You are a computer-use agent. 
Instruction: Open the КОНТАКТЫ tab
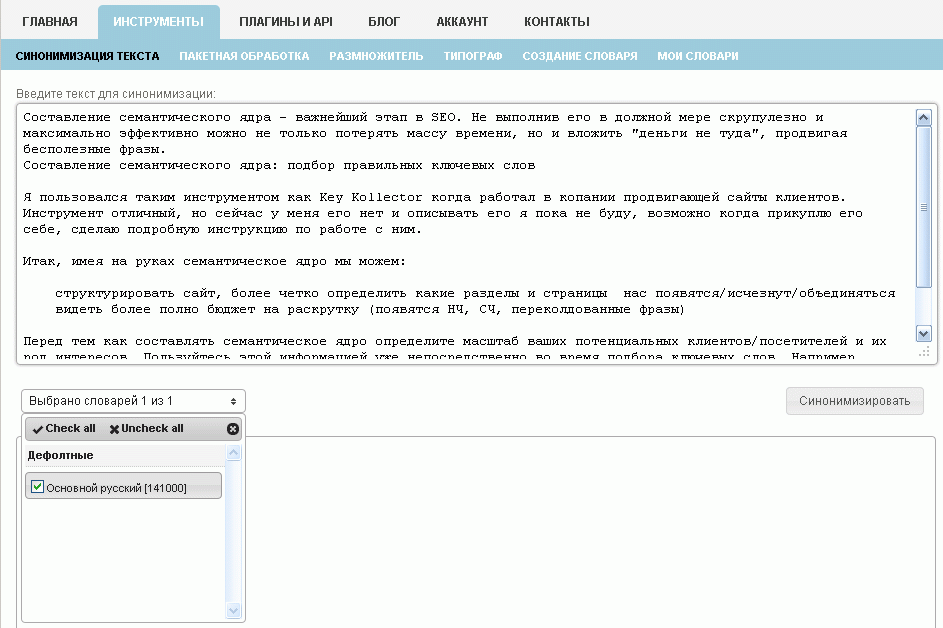point(556,22)
